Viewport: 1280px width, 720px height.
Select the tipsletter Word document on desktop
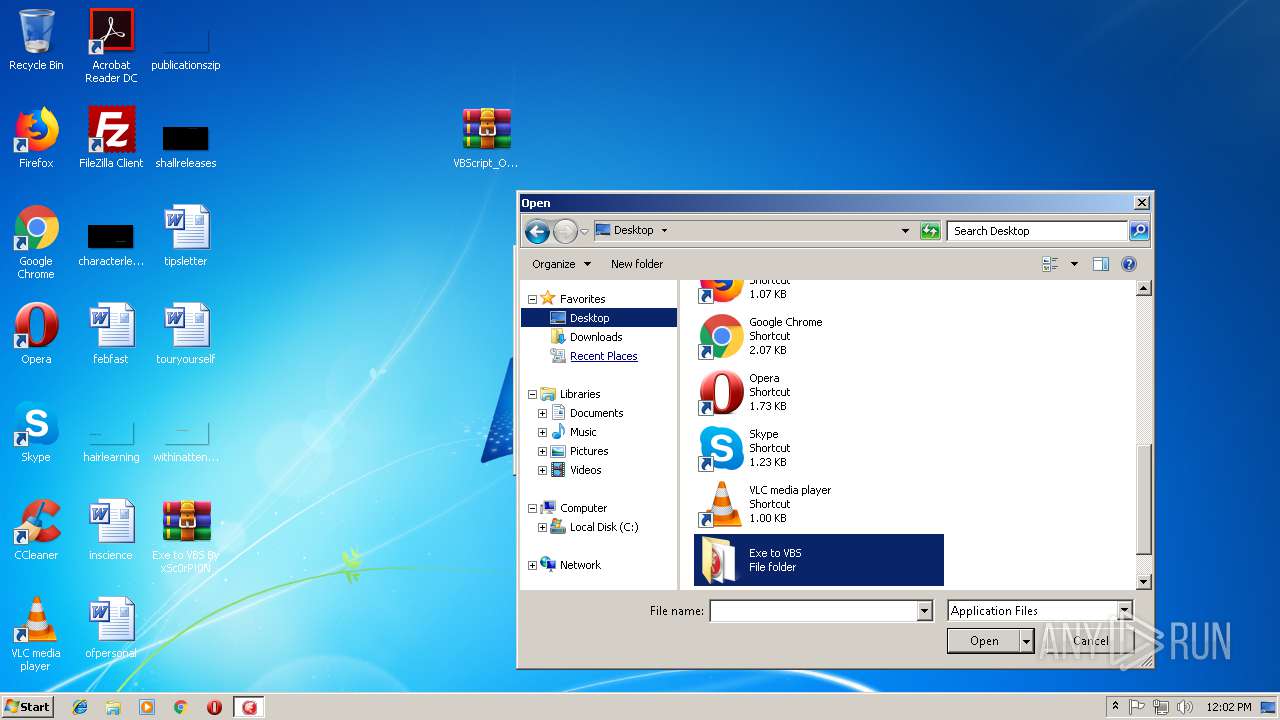click(186, 236)
